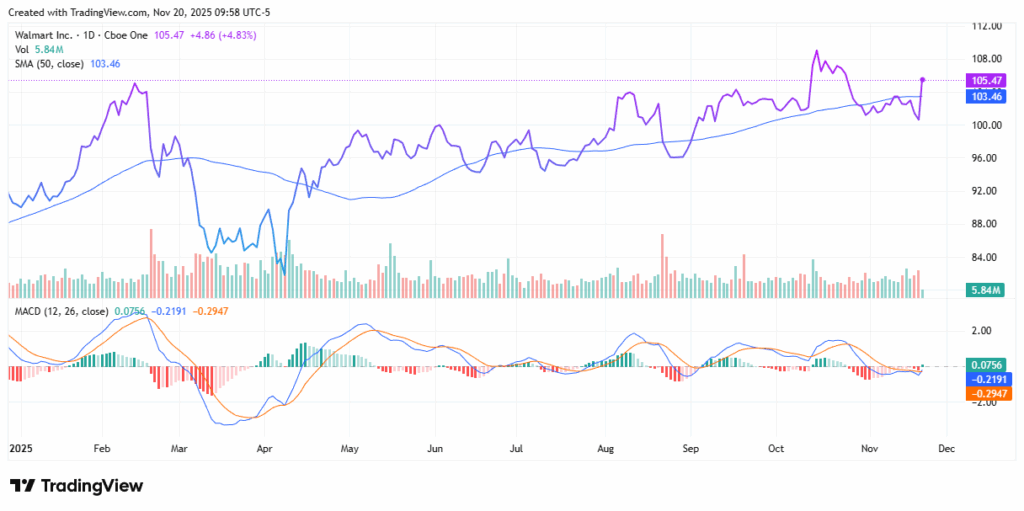The width and height of the screenshot is (1024, 511).
Task: Select the purple 105.47 price tag
Action: click(986, 81)
